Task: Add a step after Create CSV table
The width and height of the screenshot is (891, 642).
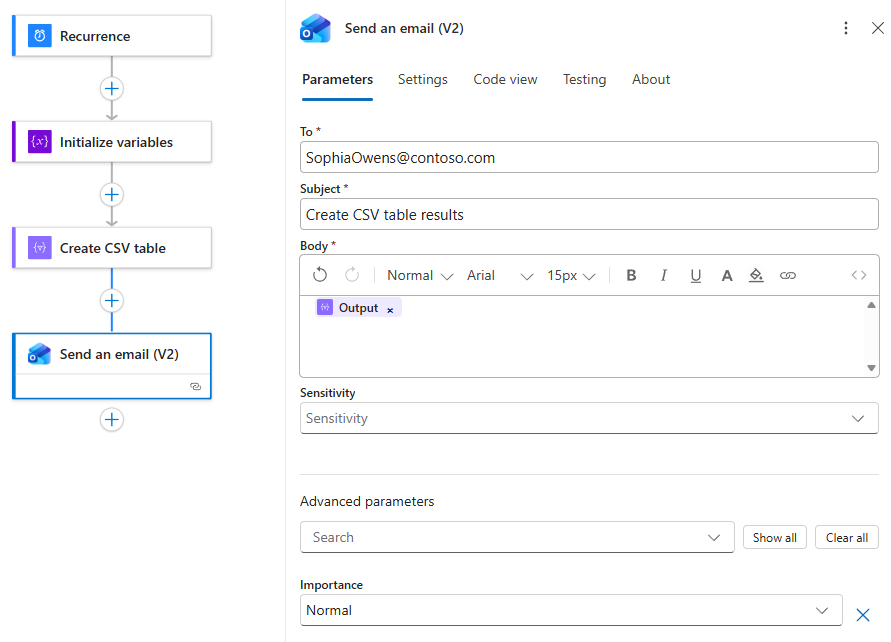Action: coord(112,301)
